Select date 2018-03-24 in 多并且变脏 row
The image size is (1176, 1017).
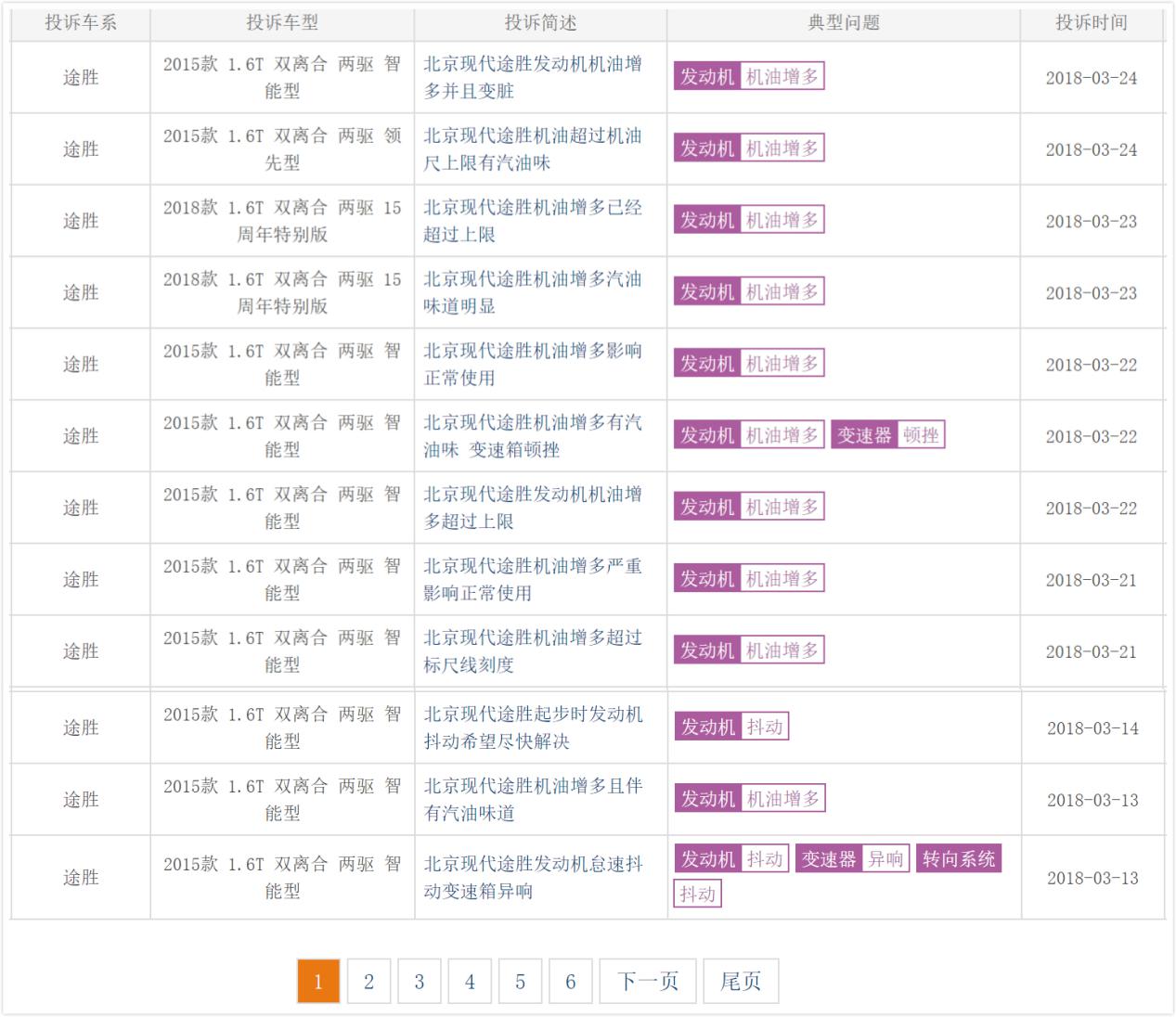click(1092, 78)
